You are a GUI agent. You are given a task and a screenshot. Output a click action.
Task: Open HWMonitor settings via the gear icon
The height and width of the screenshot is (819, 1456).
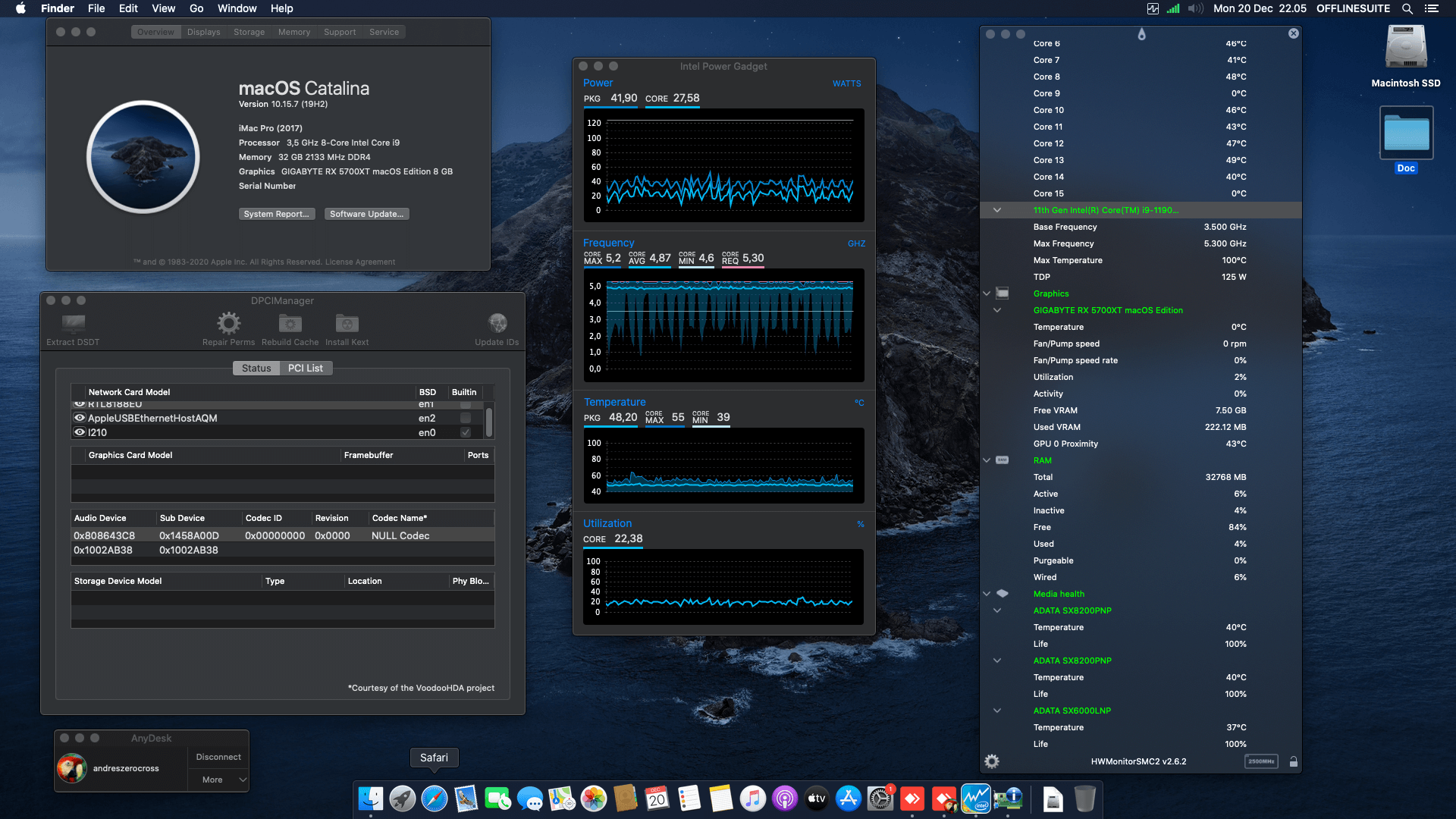[x=991, y=761]
